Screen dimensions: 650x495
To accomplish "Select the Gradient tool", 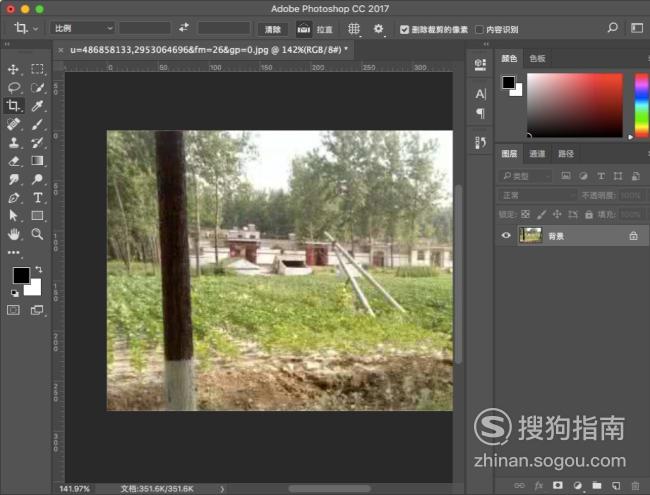I will click(37, 161).
